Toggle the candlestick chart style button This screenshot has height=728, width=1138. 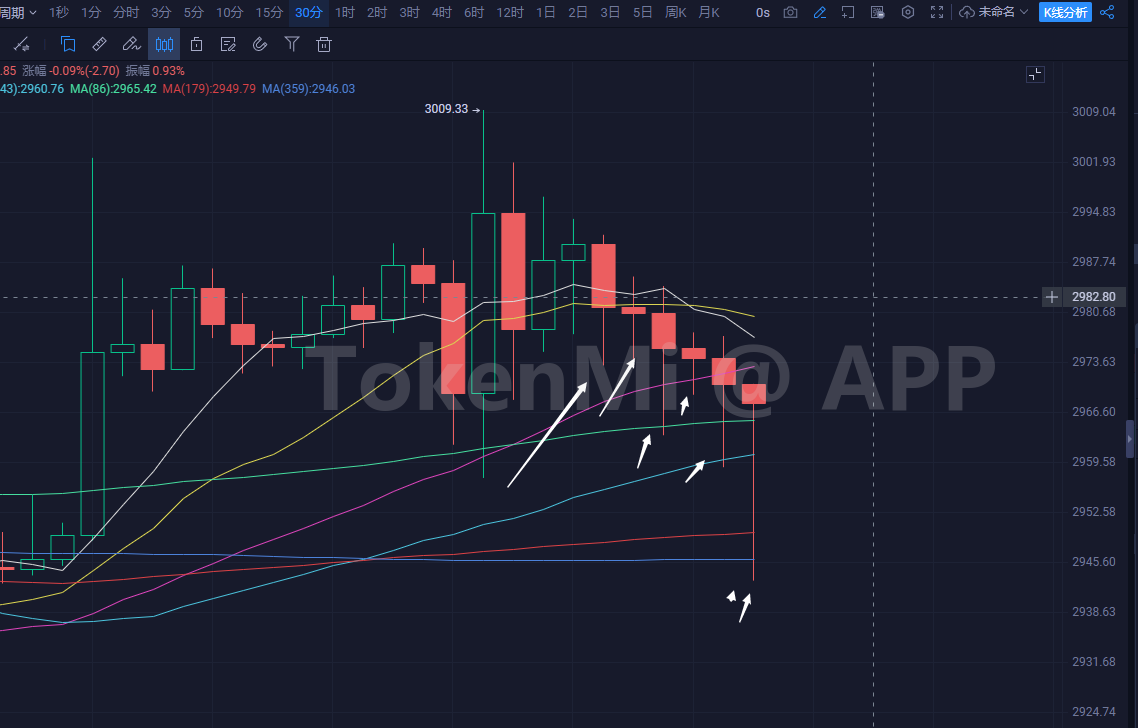[164, 44]
